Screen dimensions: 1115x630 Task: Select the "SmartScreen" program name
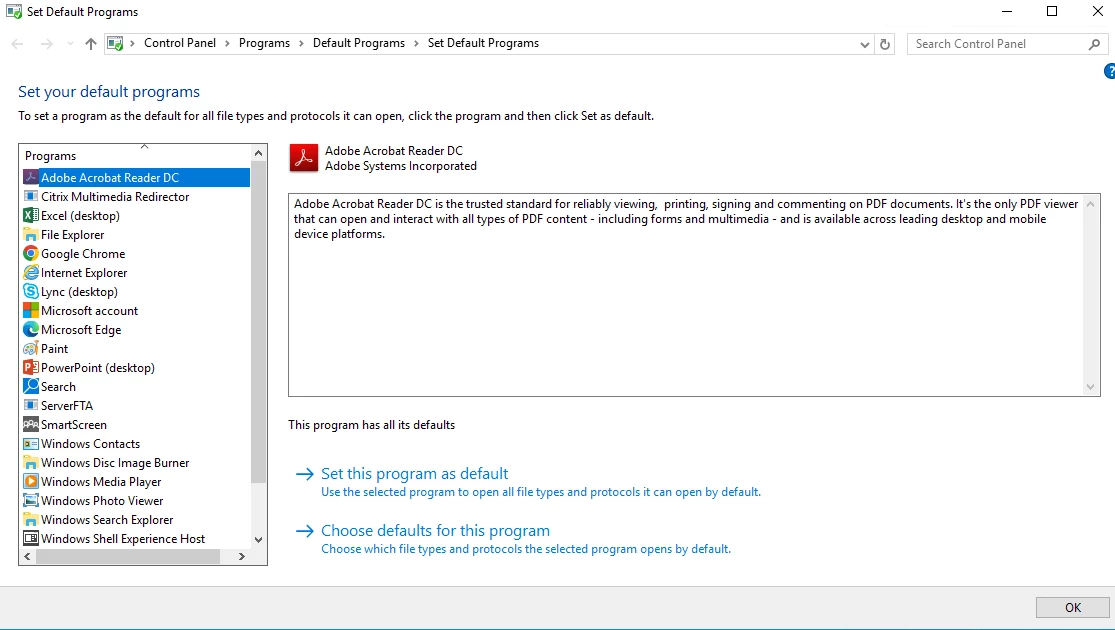coord(74,425)
